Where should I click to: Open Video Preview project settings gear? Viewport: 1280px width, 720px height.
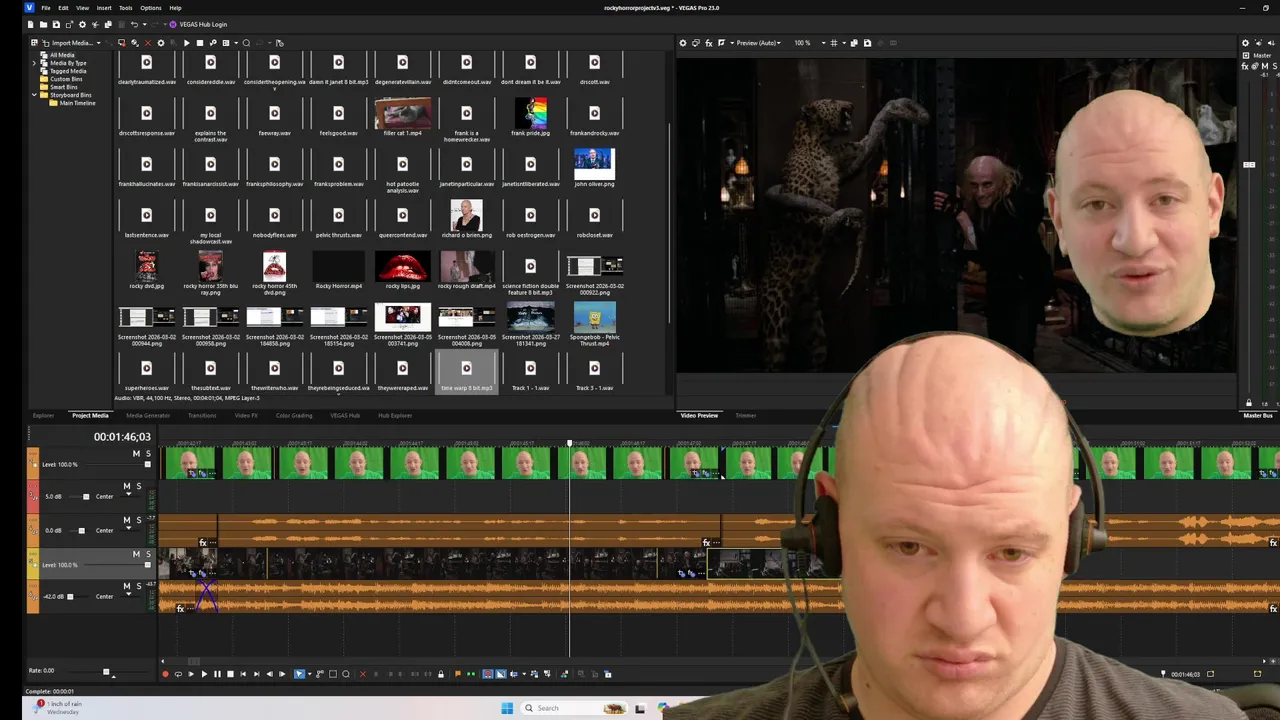(683, 43)
